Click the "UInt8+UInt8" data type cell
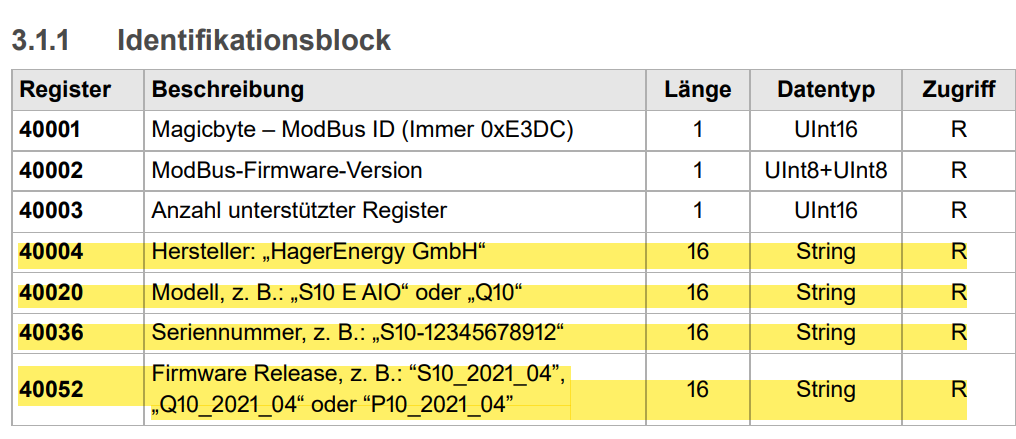Viewport: 1016px width, 439px height. (x=825, y=170)
